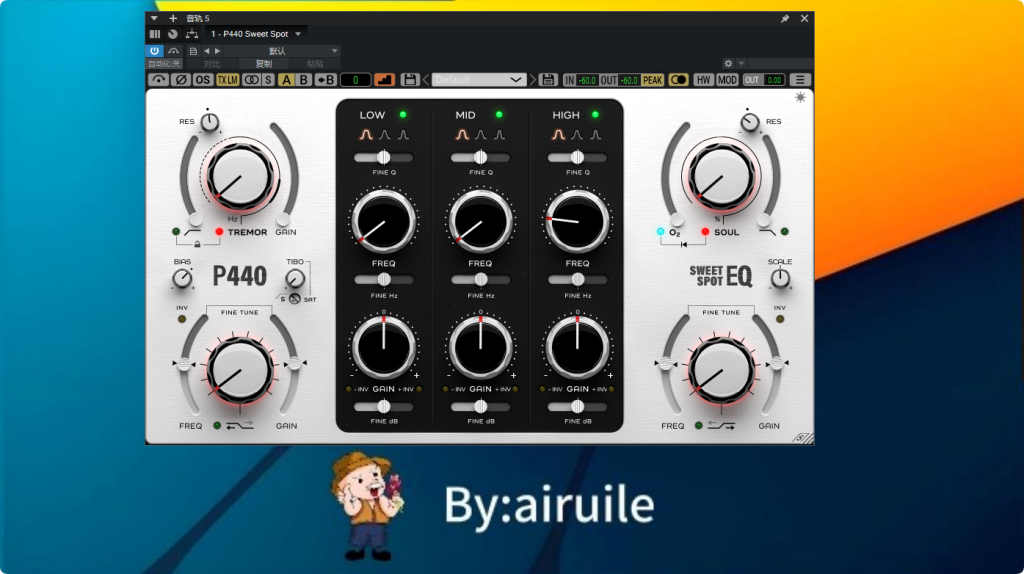Go to previous preset with left chevron
Image resolution: width=1024 pixels, height=574 pixels.
point(426,80)
